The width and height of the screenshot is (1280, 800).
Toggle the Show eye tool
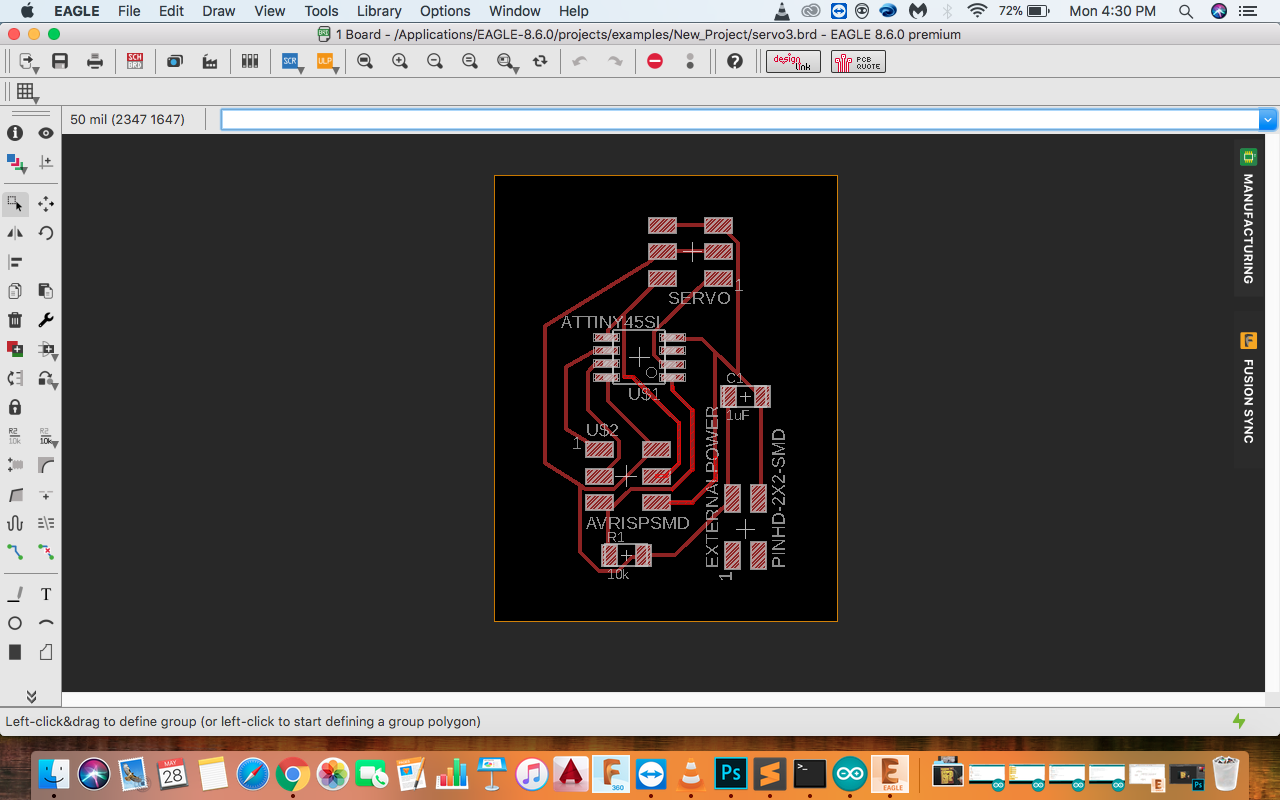coord(46,133)
